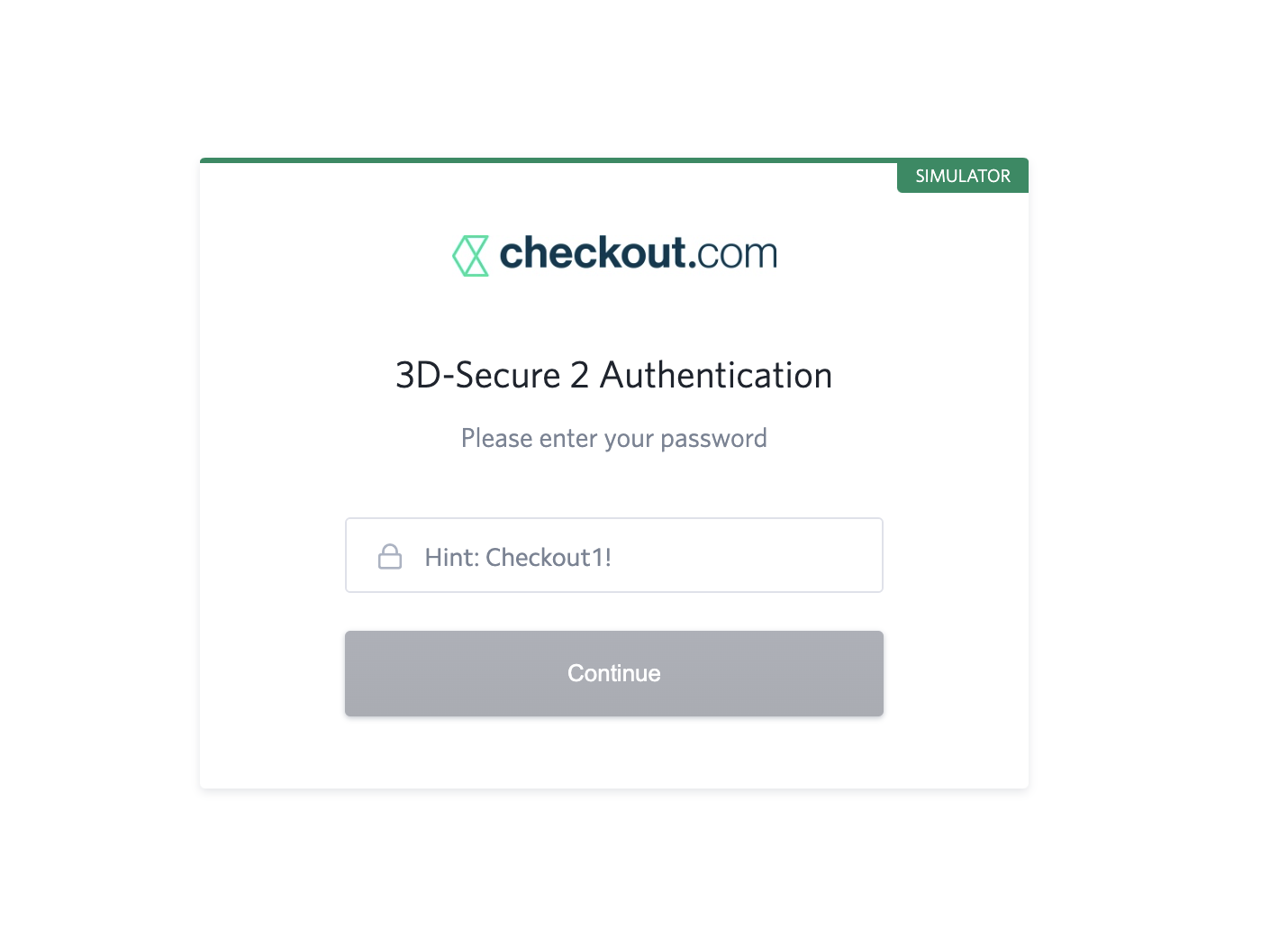Select the word 'Authentication' in the title

[716, 376]
